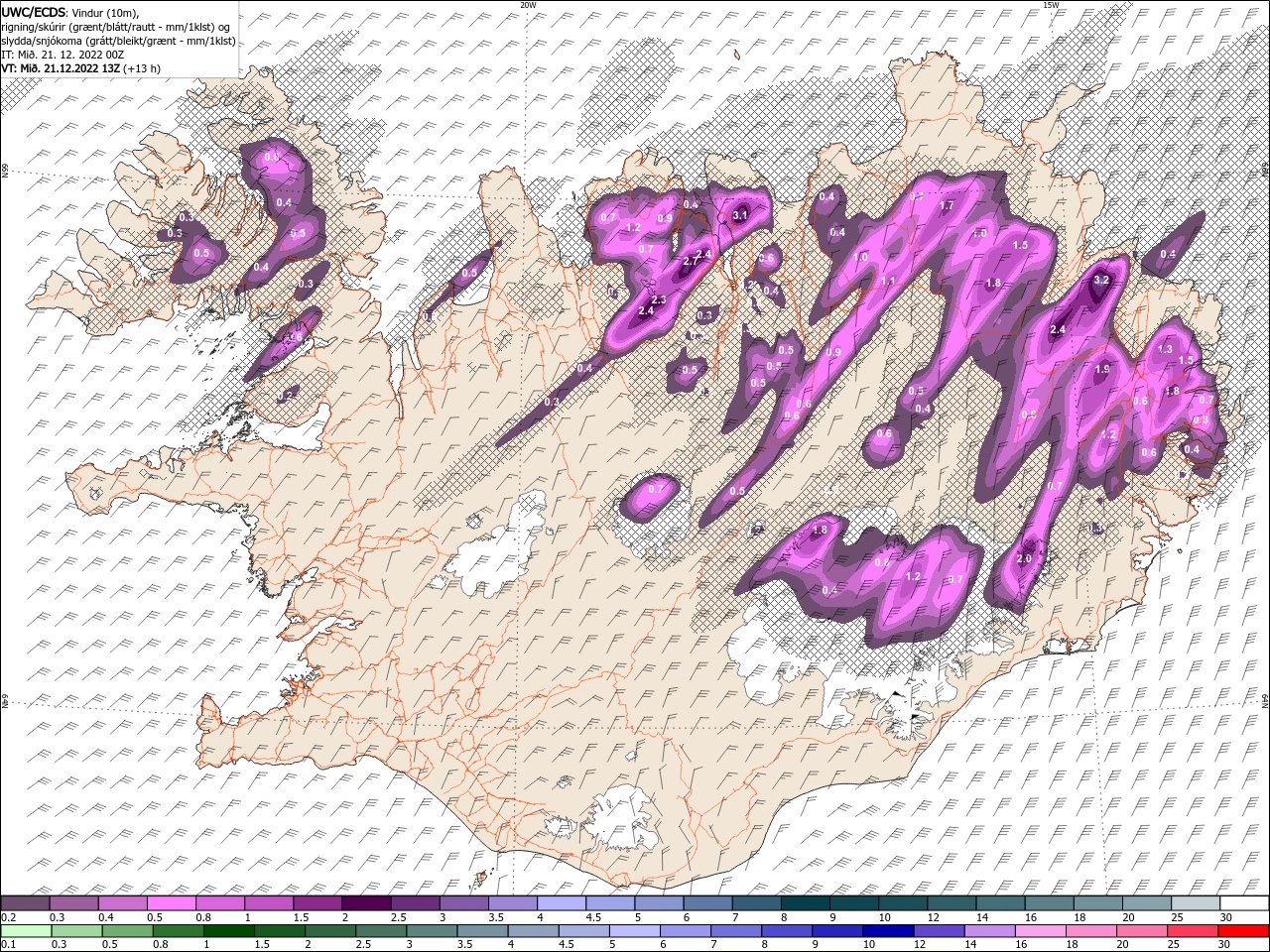Pick the bright pink 0.5 swatch in upper legend
1270x952 pixels.
pyautogui.click(x=173, y=903)
